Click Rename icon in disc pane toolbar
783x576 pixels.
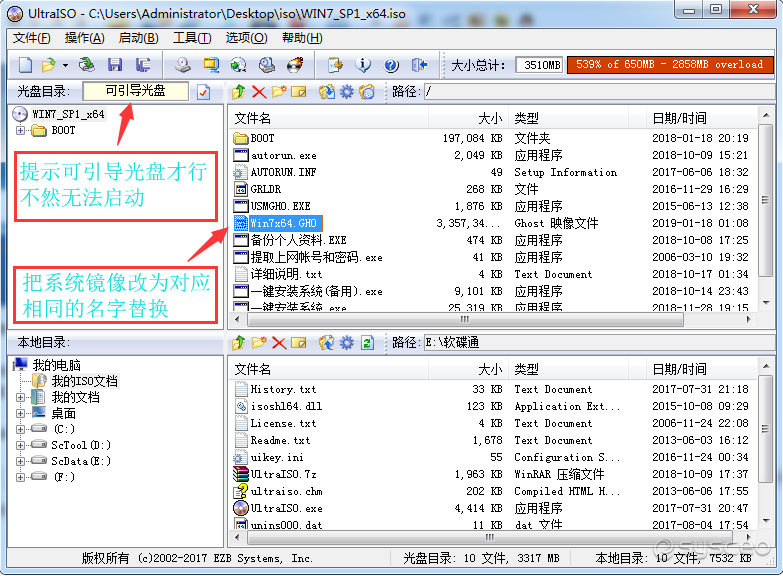[299, 92]
